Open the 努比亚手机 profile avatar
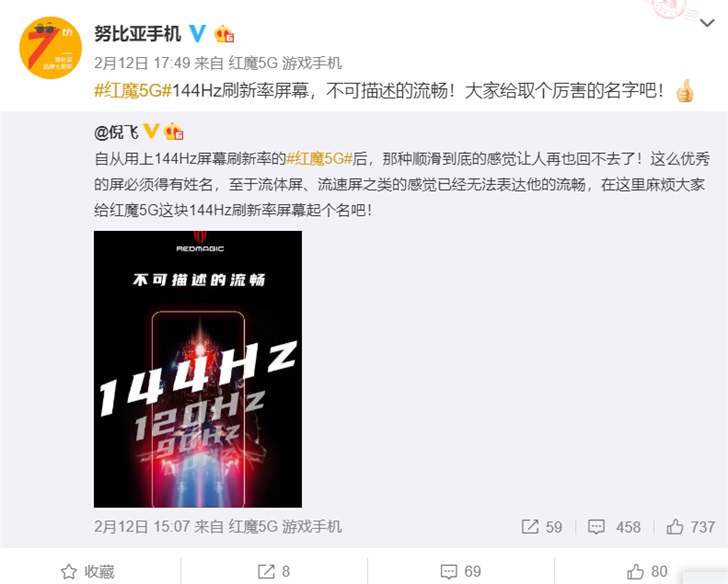The width and height of the screenshot is (728, 584). [50, 48]
